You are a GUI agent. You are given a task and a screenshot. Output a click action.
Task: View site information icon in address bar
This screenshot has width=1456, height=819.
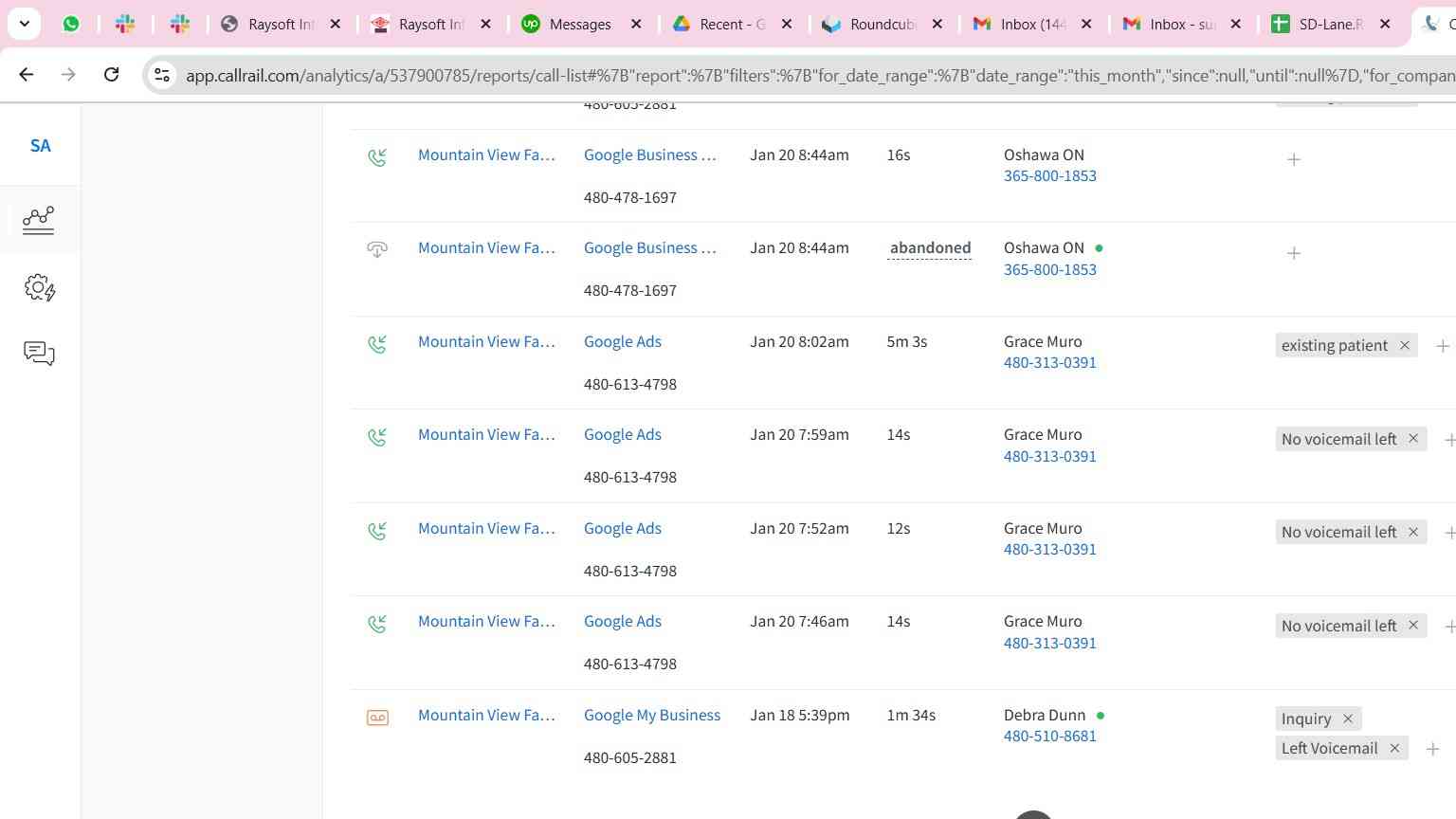[162, 75]
